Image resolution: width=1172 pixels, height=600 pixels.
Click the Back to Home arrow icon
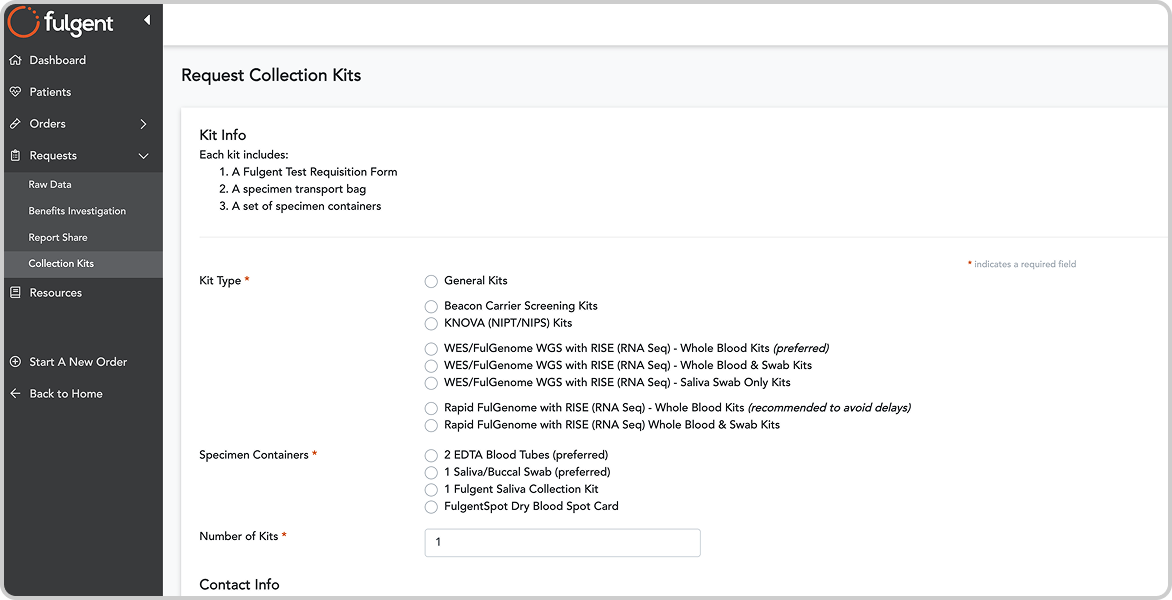tap(16, 393)
